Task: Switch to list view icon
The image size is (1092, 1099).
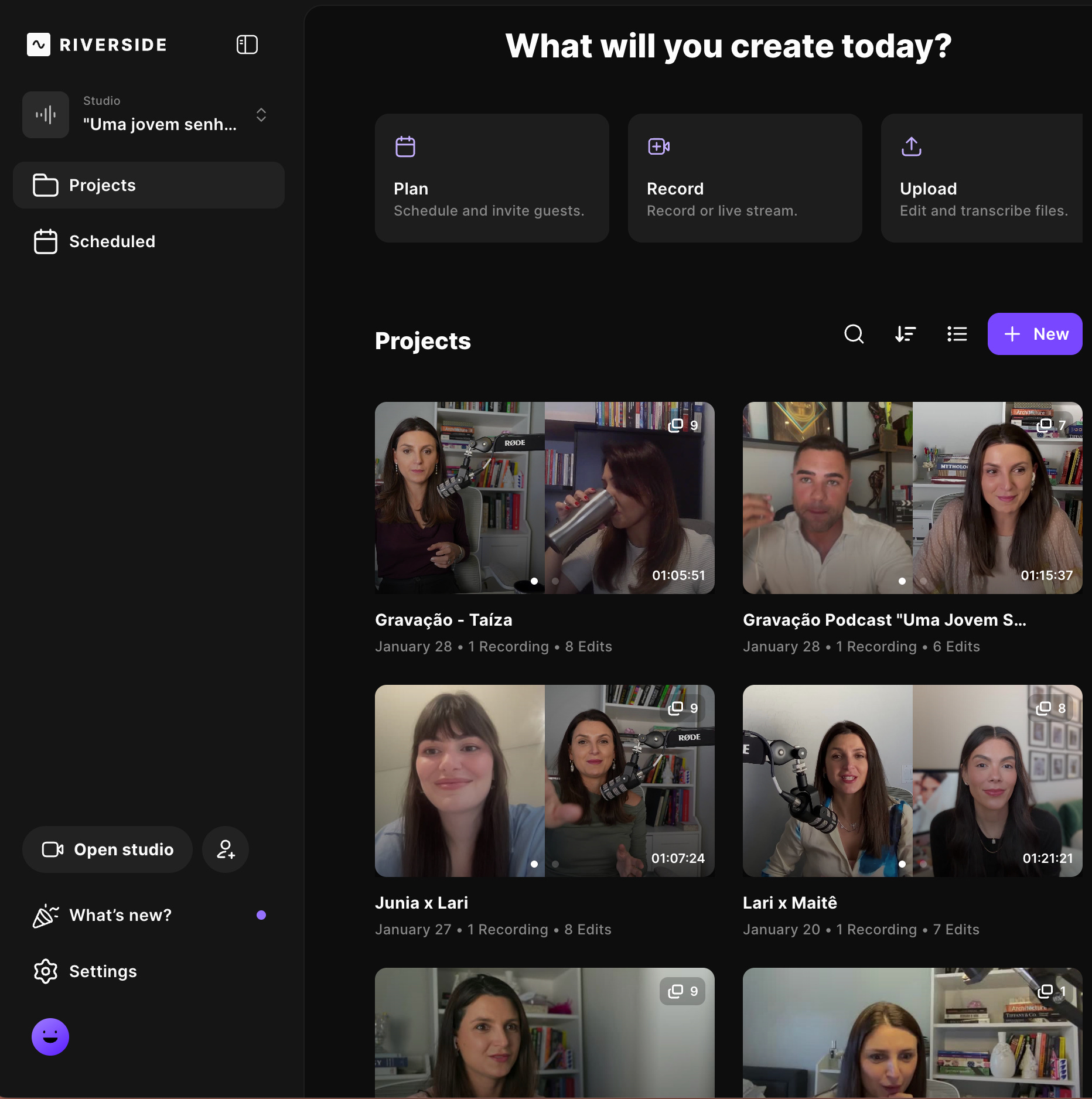Action: [x=957, y=334]
